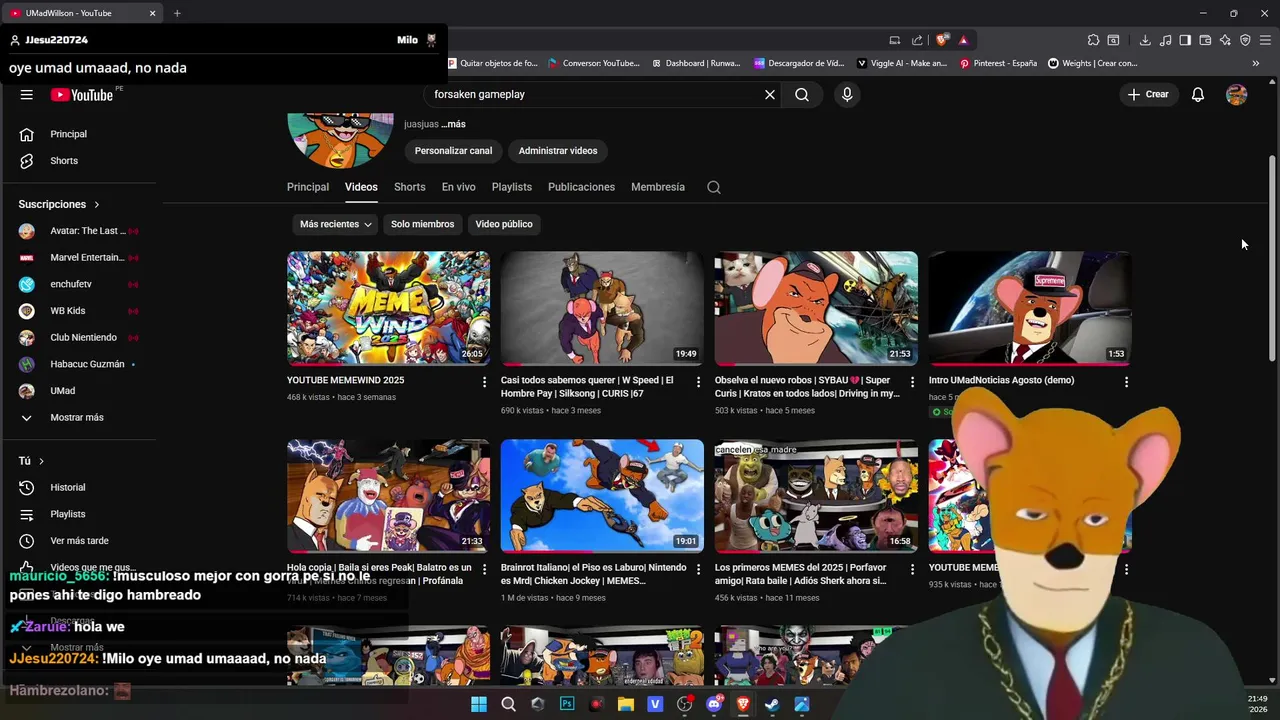Switch to the Playlists channel tab

(512, 187)
